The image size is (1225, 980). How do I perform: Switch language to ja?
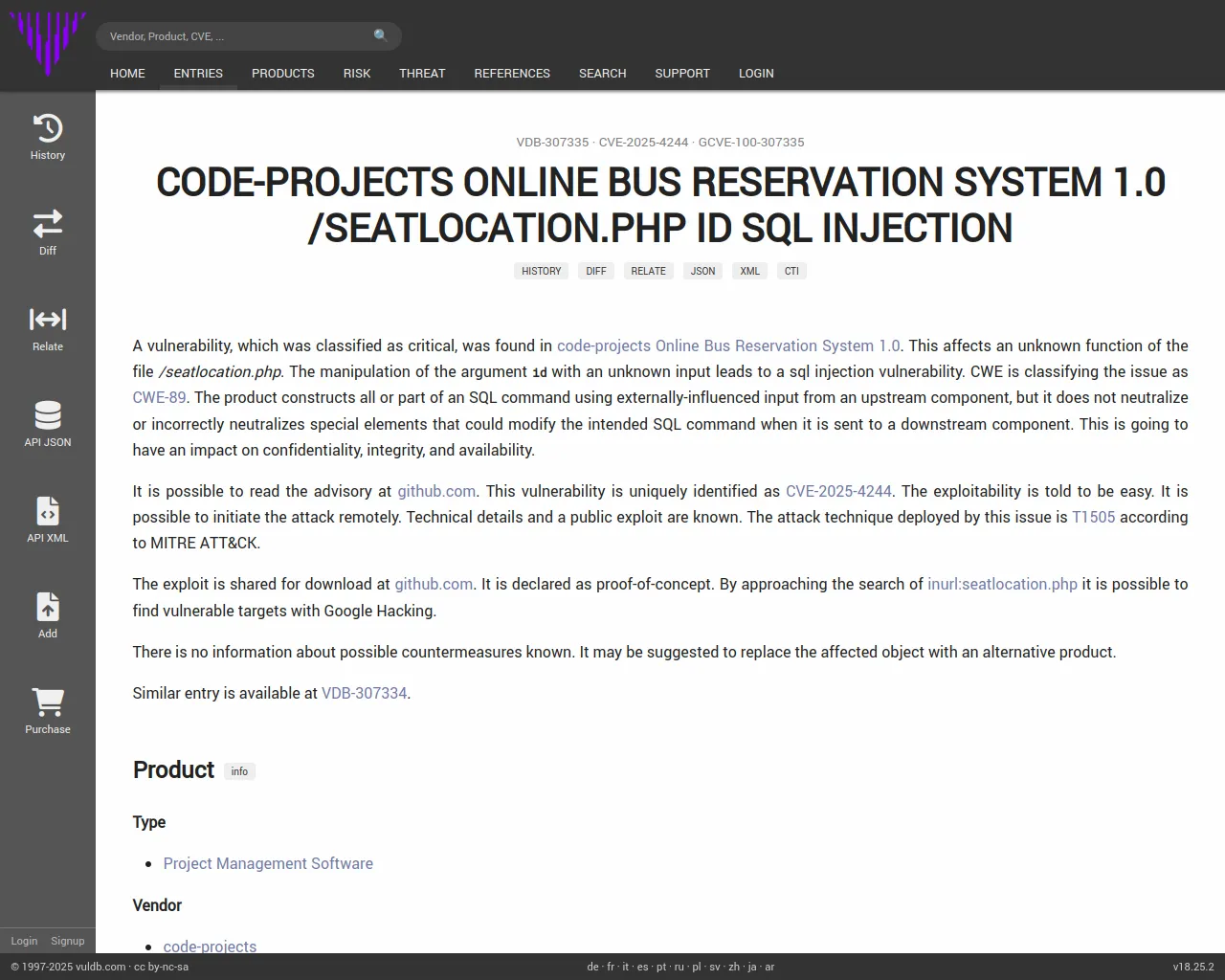point(752,967)
